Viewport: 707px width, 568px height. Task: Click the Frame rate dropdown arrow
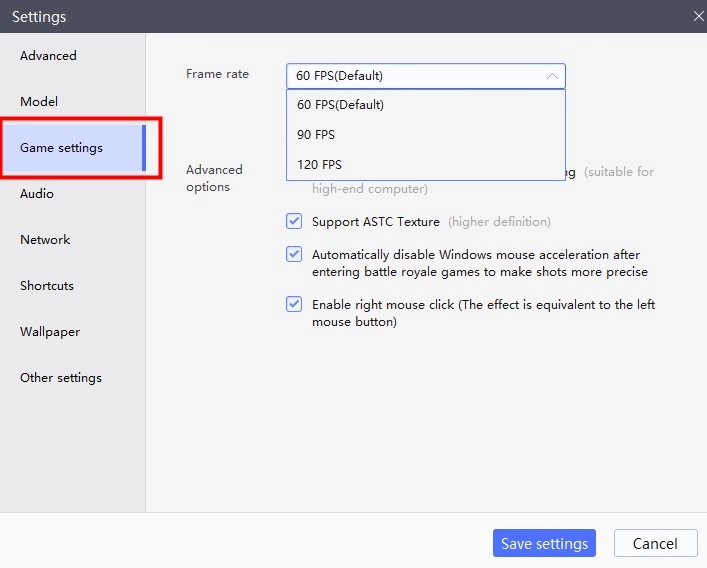coord(552,76)
